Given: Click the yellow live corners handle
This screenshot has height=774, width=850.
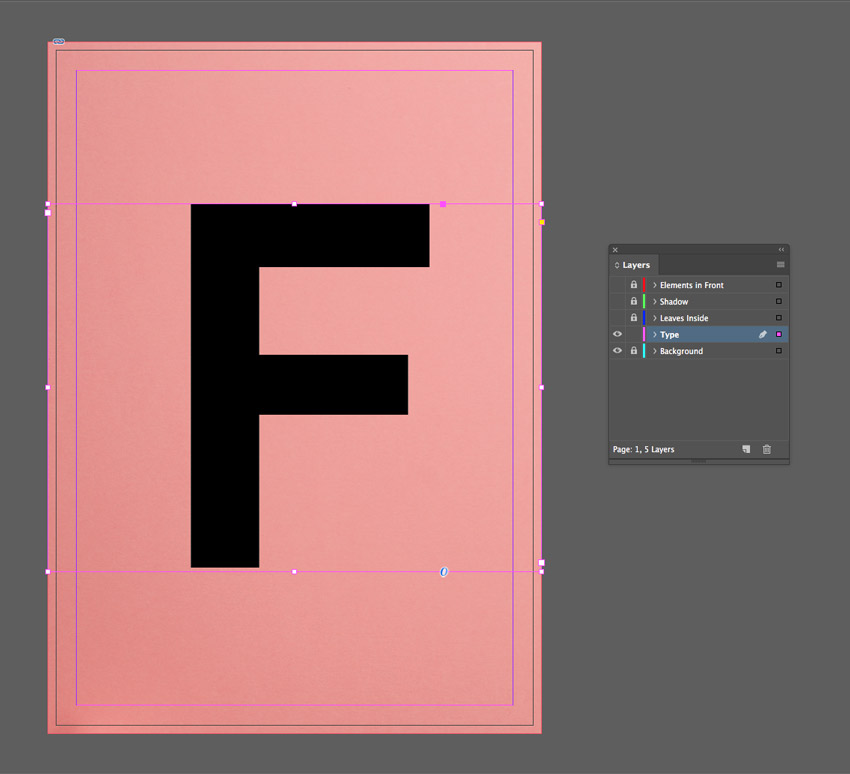Looking at the screenshot, I should click(542, 222).
